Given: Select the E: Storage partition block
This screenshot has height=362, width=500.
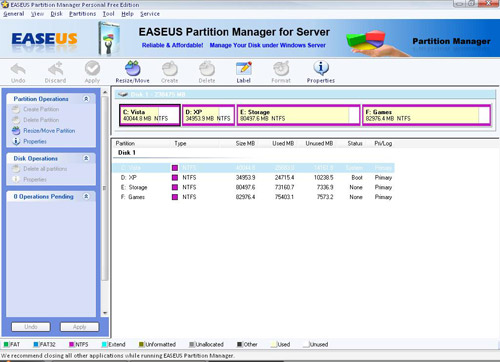Looking at the screenshot, I should [299, 115].
